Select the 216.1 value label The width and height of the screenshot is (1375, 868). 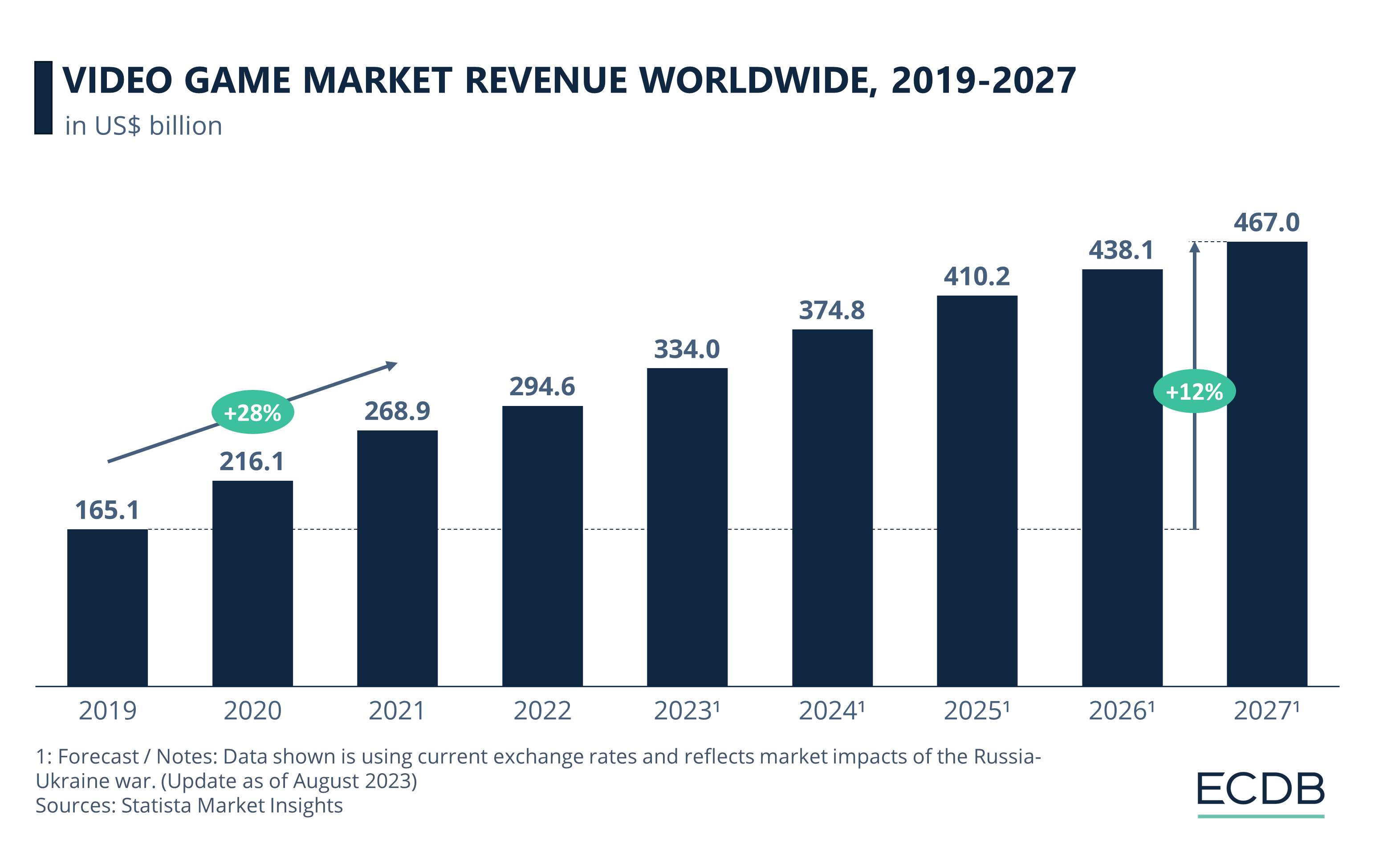tap(252, 462)
